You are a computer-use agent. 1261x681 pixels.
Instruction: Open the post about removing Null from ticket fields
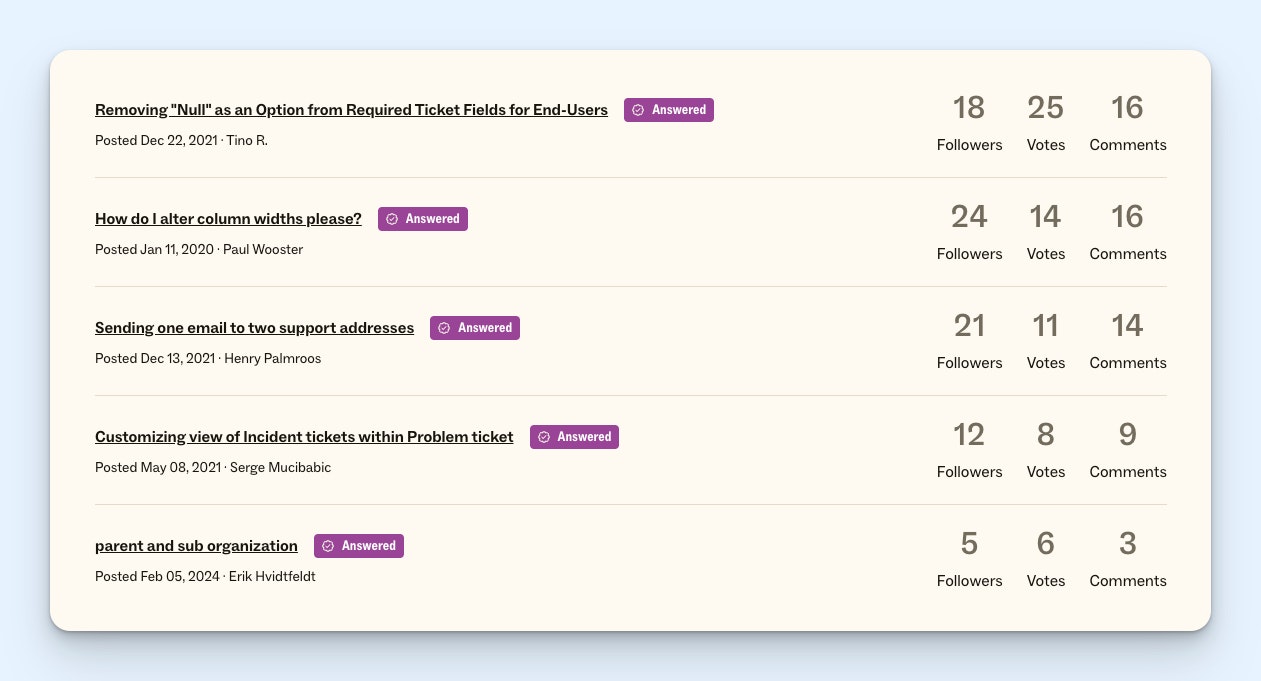click(351, 110)
